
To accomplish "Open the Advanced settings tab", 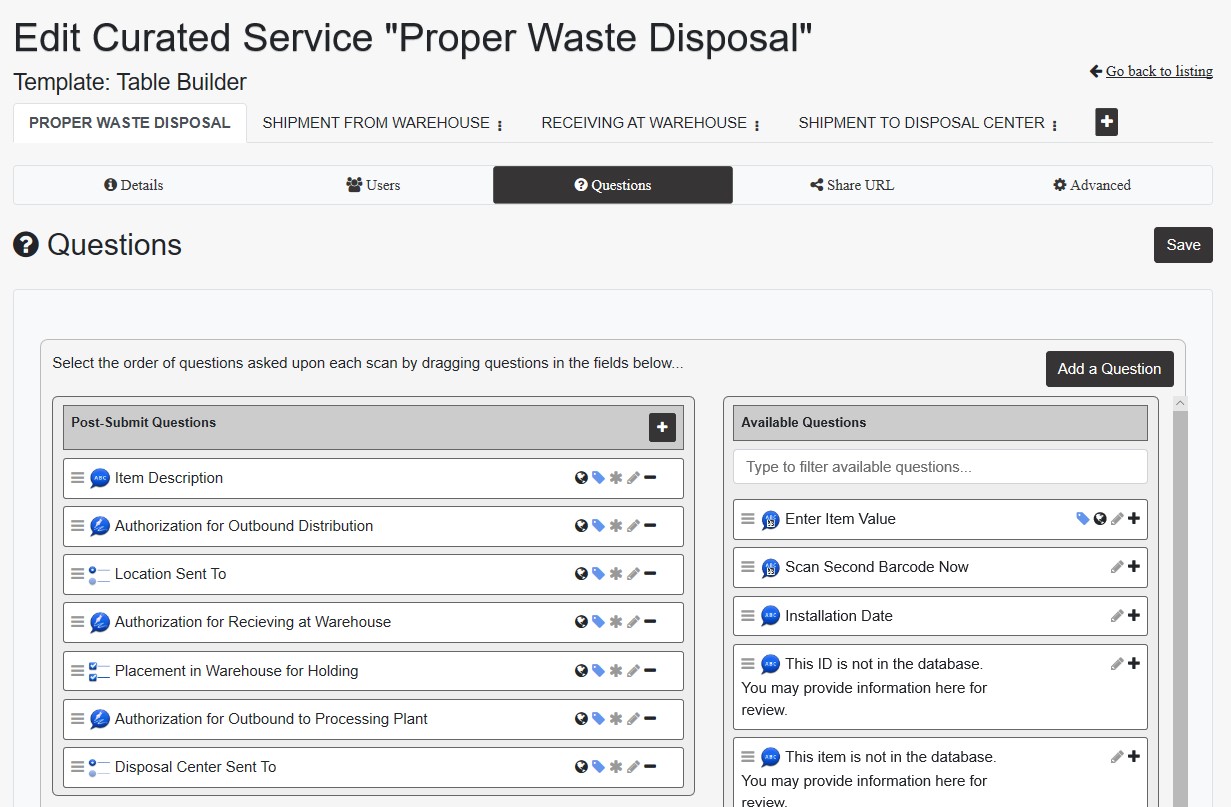I will point(1092,185).
